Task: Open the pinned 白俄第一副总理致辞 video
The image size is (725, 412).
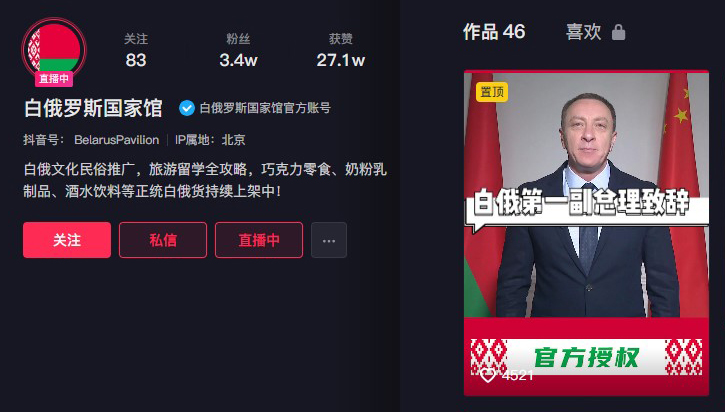Action: click(x=586, y=233)
